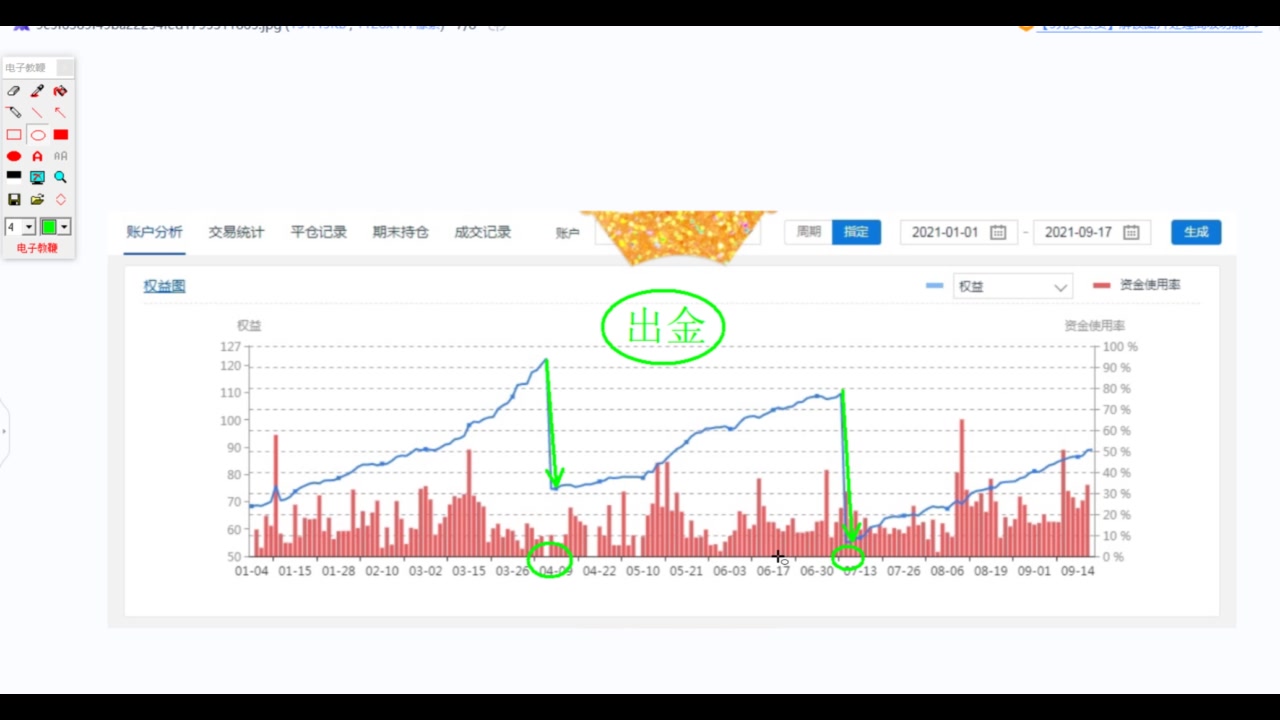Viewport: 1280px width, 720px height.
Task: Select the magnifier zoom tool
Action: pyautogui.click(x=60, y=177)
